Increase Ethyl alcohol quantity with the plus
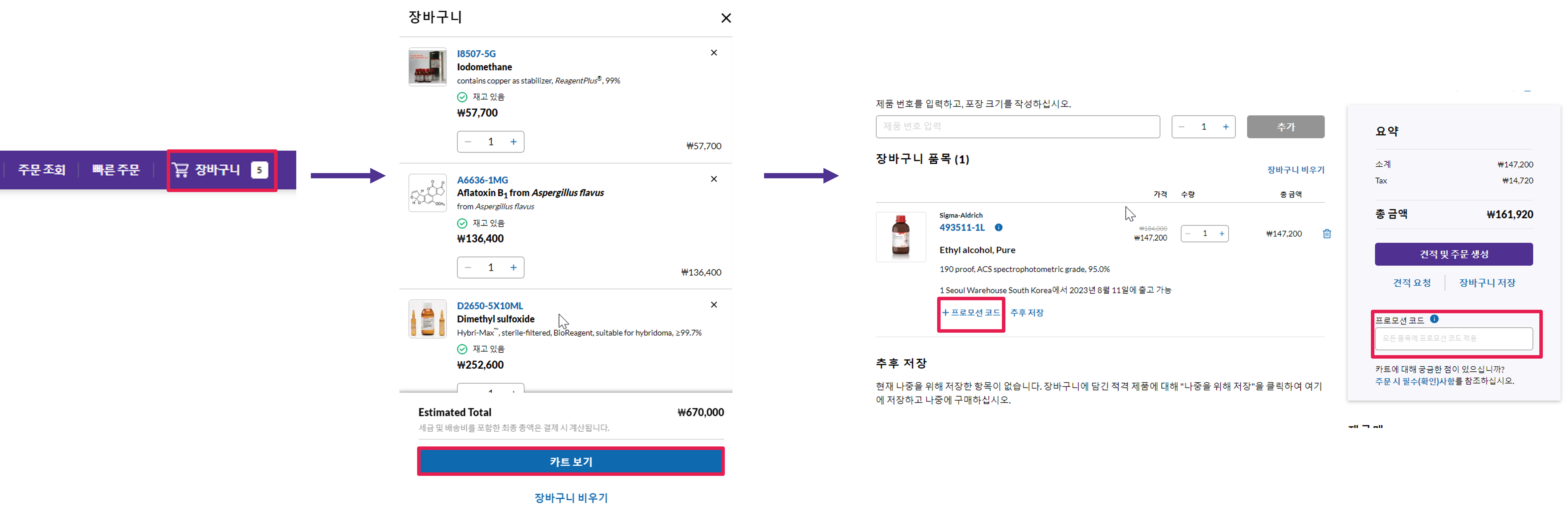The height and width of the screenshot is (519, 1568). tap(1221, 234)
